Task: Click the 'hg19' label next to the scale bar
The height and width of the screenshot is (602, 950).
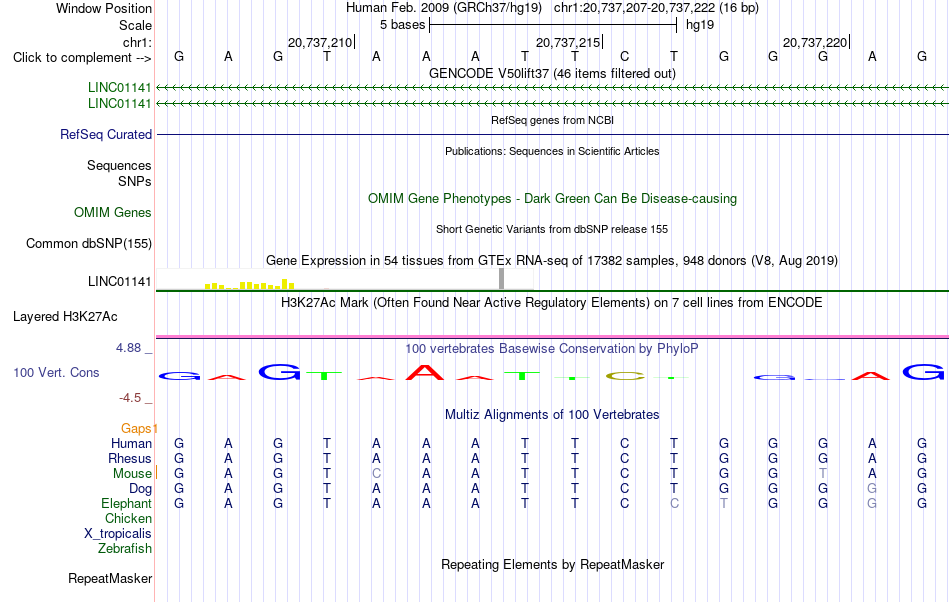Action: [x=700, y=25]
